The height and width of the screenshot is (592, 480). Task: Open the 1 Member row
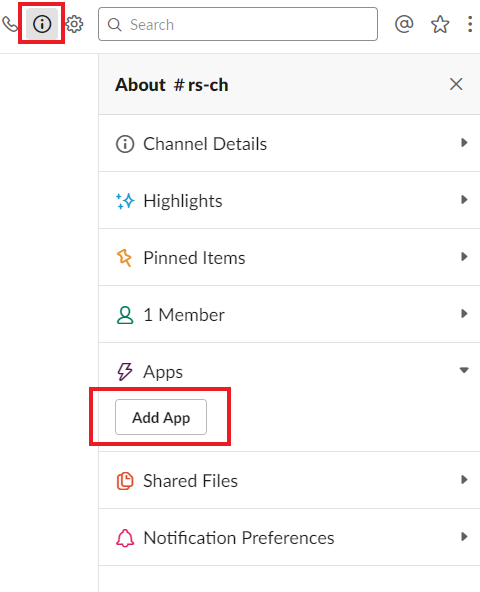tap(289, 314)
